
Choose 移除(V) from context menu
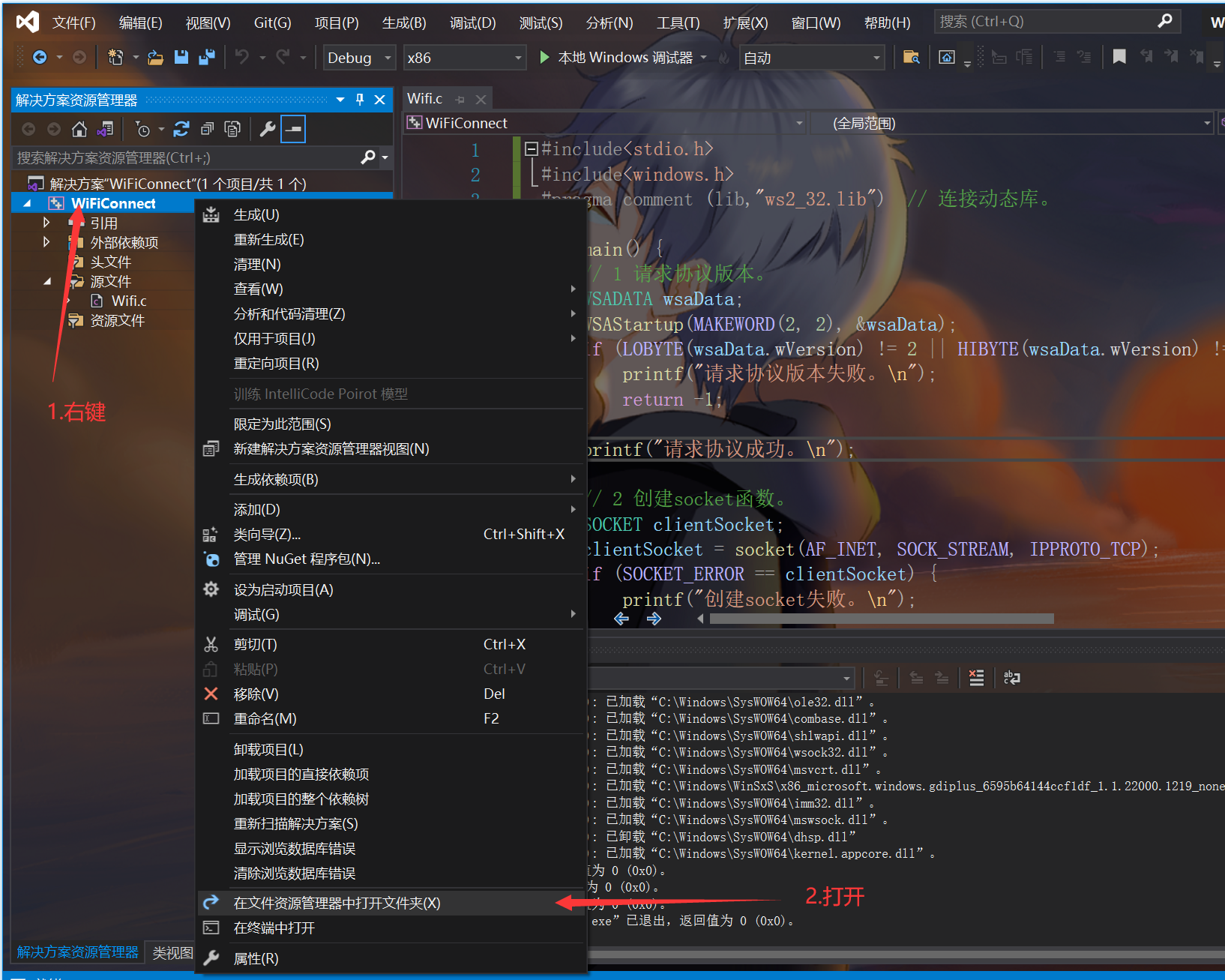pos(391,694)
